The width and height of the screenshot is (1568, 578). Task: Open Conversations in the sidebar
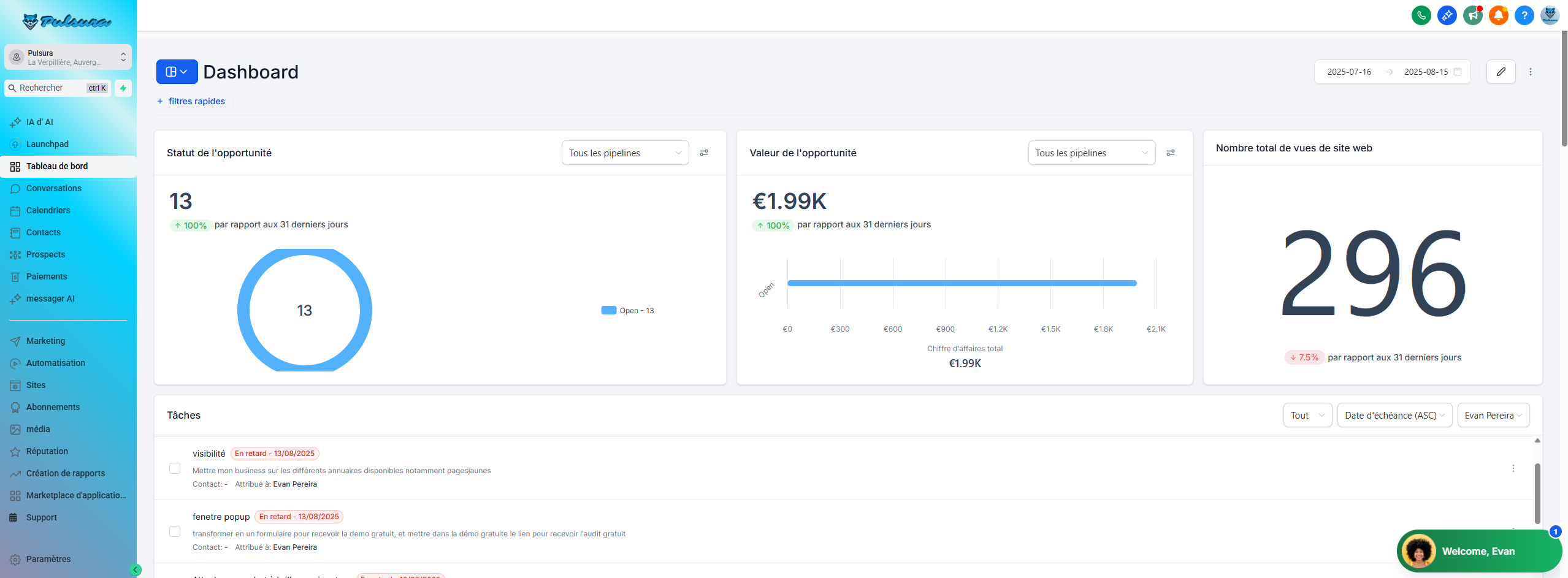click(x=54, y=188)
